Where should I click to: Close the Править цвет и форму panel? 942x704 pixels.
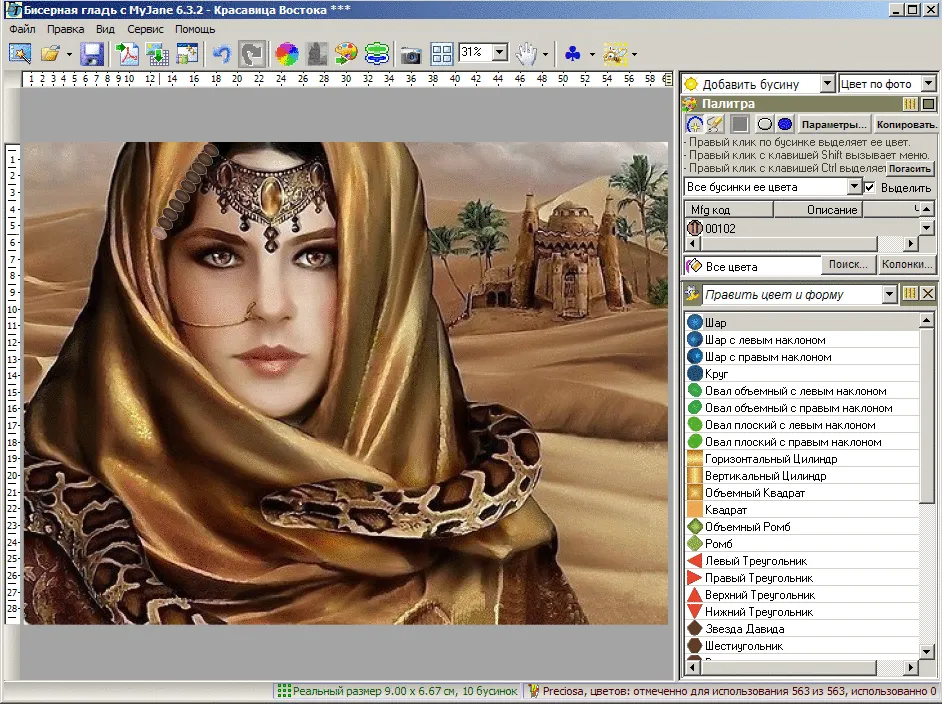coord(928,293)
